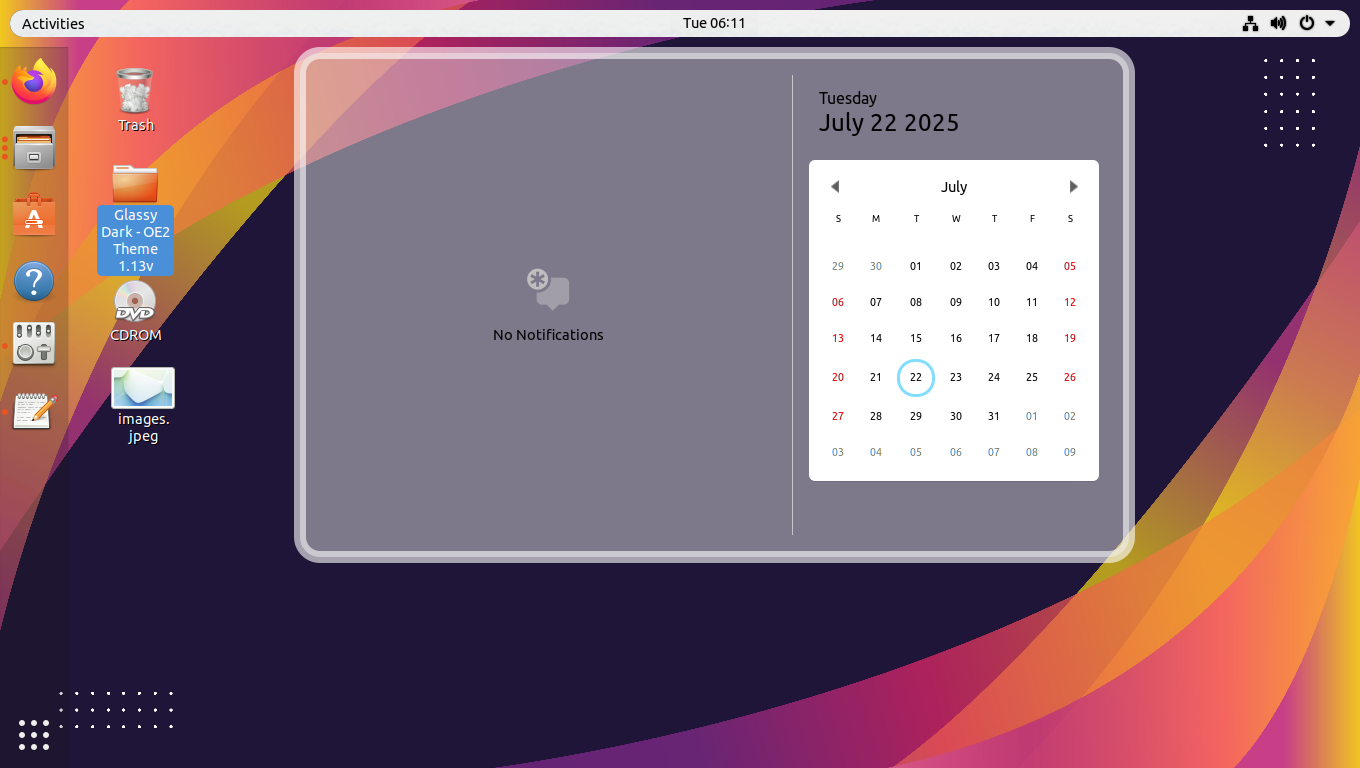Open Ubuntu Software from the dock

(34, 214)
